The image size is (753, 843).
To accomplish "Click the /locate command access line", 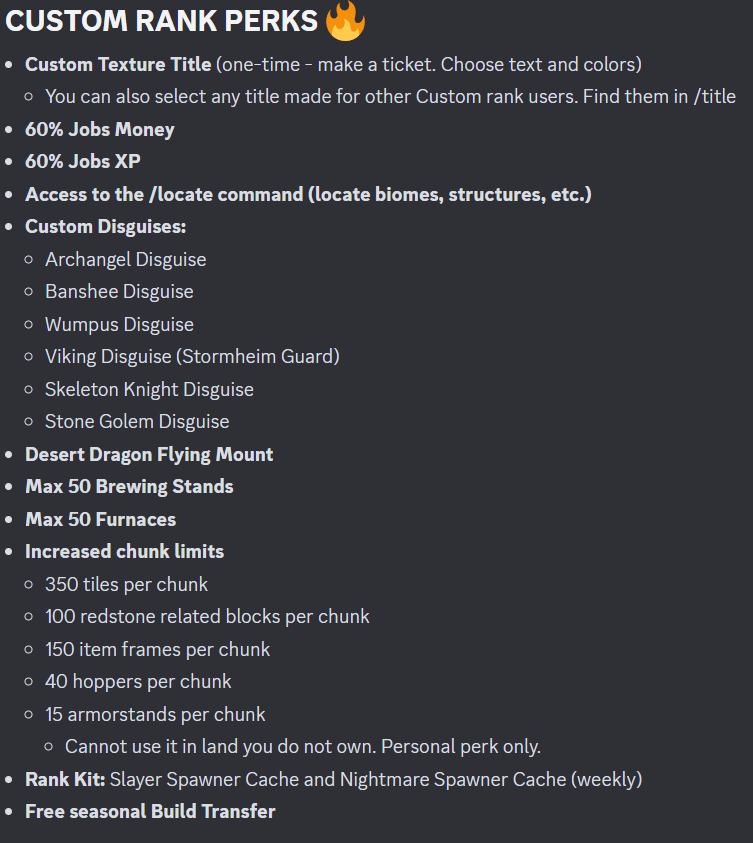I will pyautogui.click(x=309, y=194).
